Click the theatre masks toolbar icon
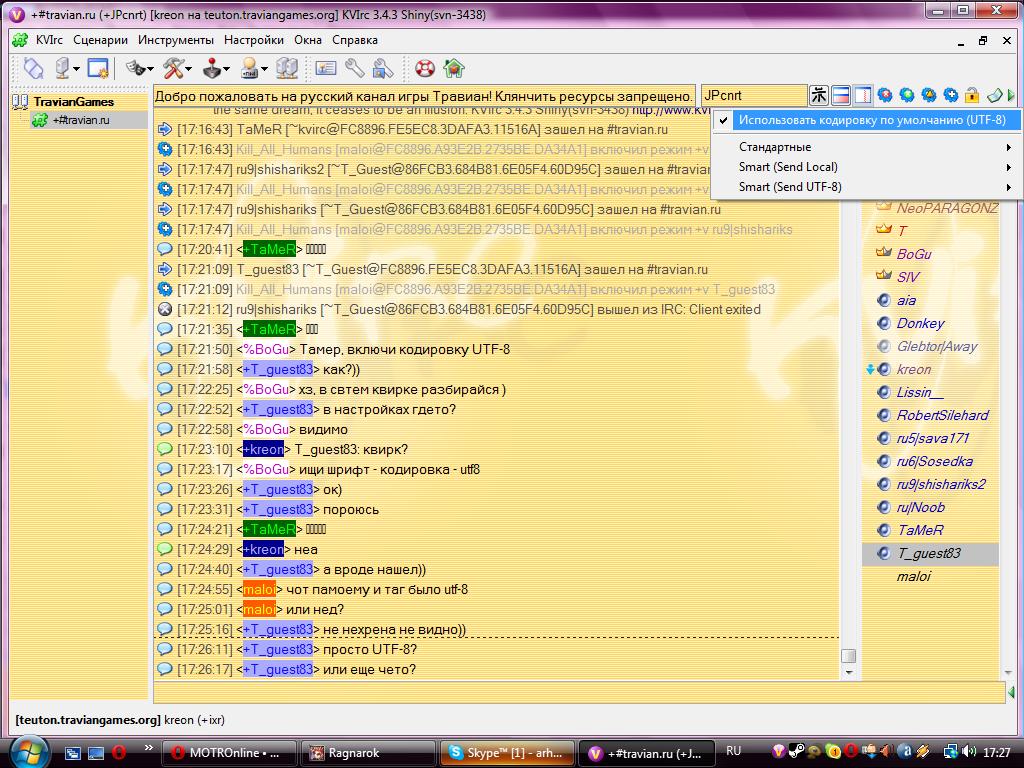 (135, 68)
